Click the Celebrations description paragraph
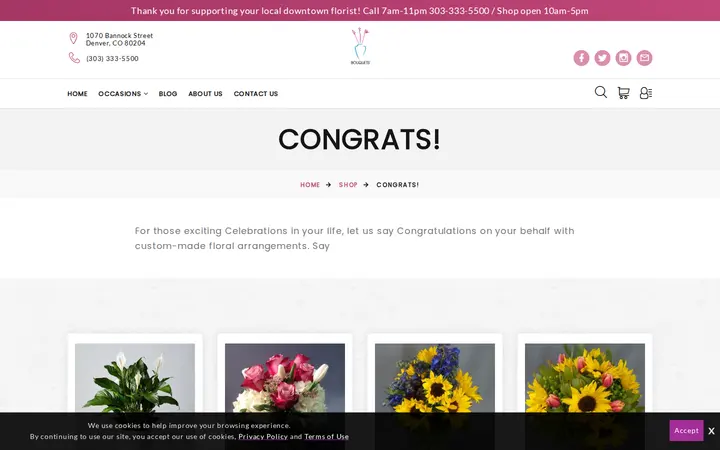This screenshot has height=450, width=720. tap(354, 238)
